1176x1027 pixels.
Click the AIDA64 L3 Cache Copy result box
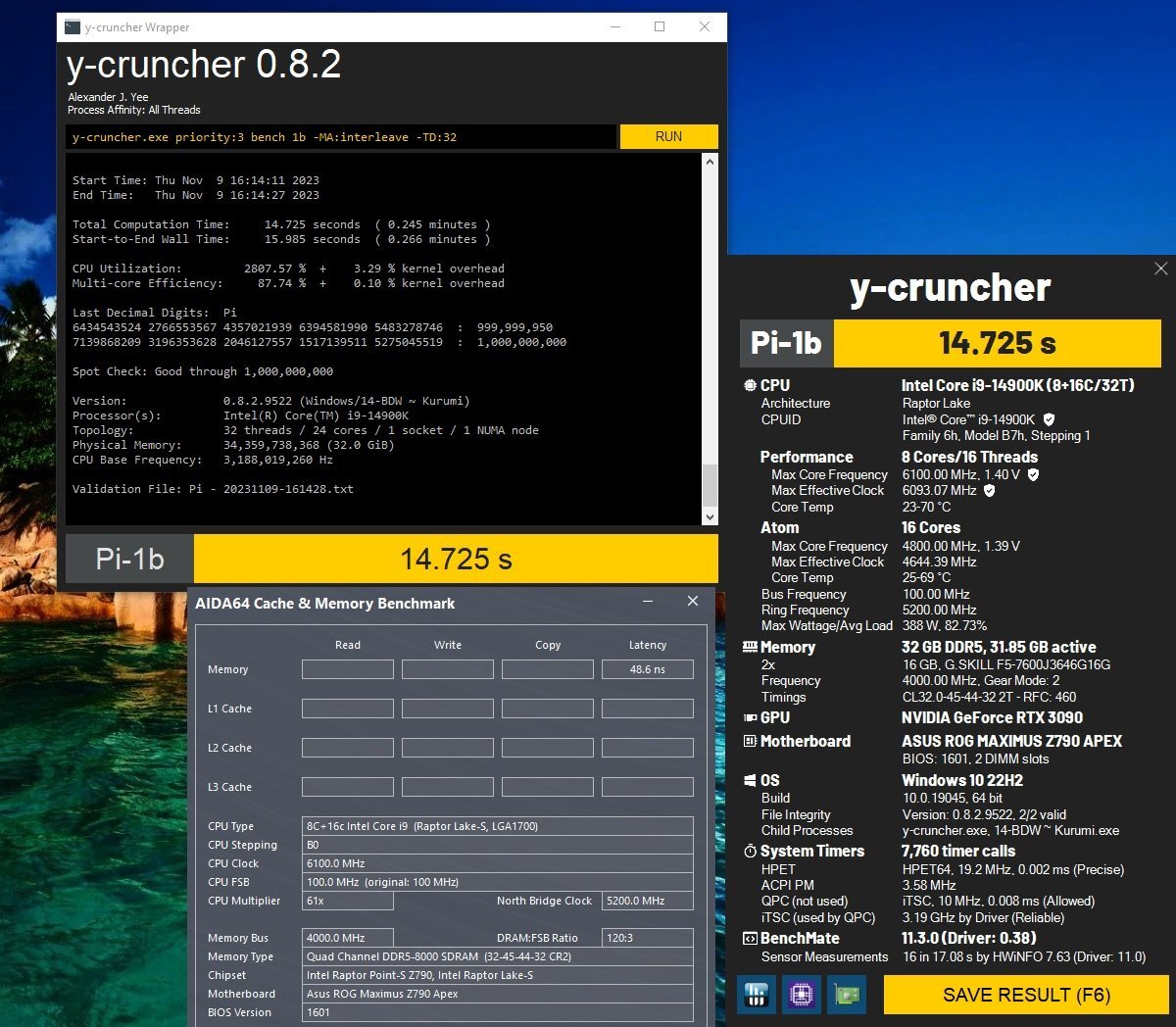[x=548, y=787]
